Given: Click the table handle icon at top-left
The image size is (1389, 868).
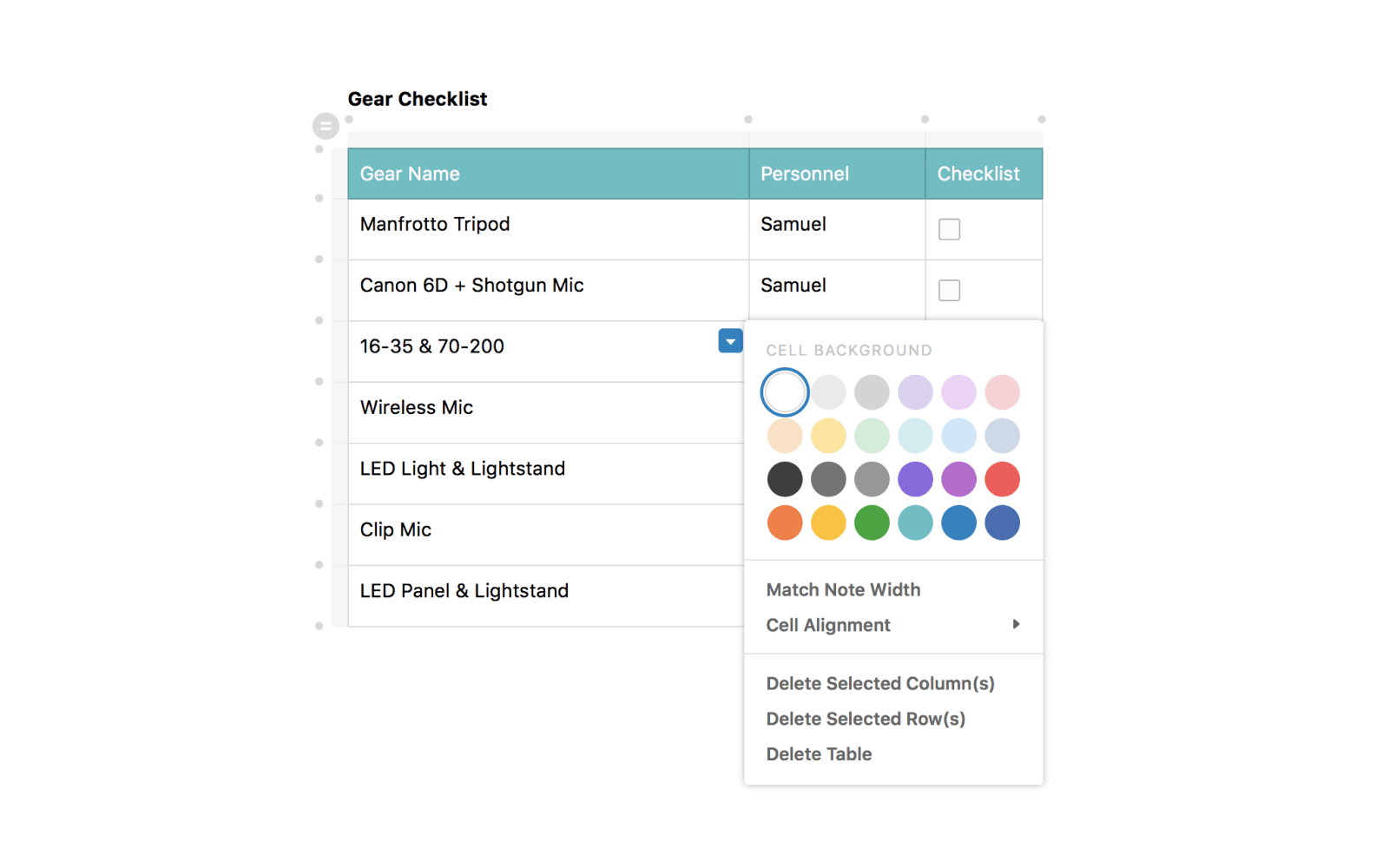Looking at the screenshot, I should [326, 126].
